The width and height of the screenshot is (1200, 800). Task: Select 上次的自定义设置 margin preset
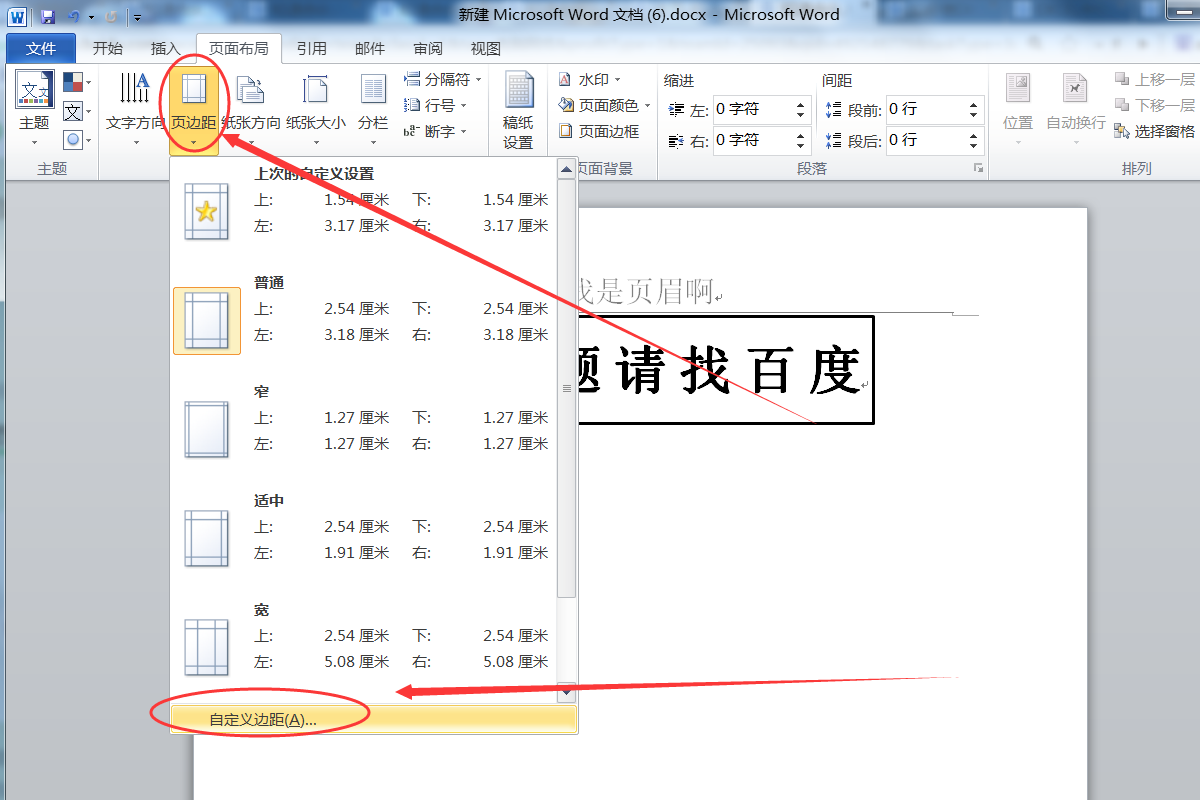pyautogui.click(x=363, y=212)
